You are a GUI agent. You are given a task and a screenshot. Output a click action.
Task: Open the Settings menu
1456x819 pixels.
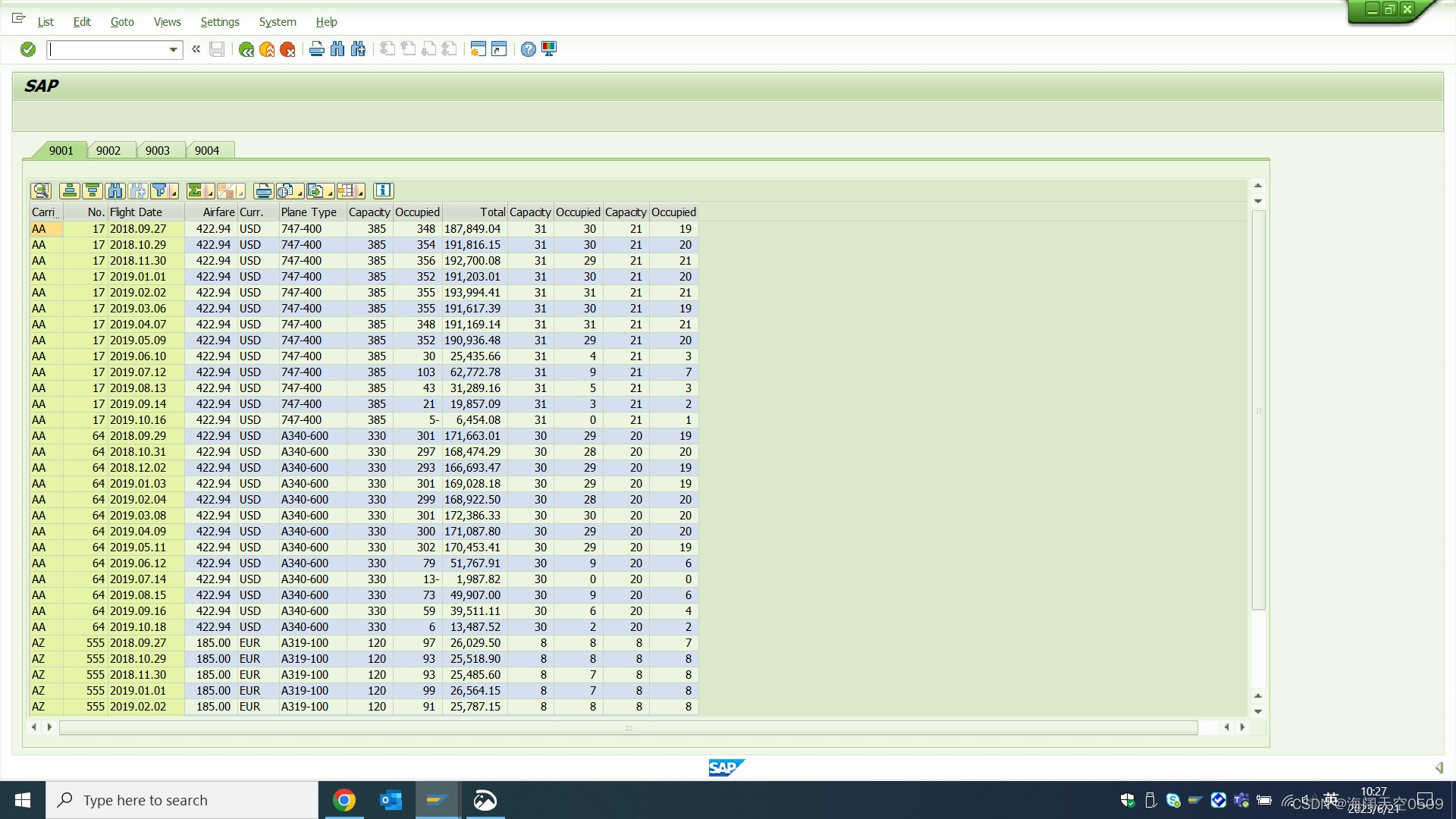click(x=219, y=22)
